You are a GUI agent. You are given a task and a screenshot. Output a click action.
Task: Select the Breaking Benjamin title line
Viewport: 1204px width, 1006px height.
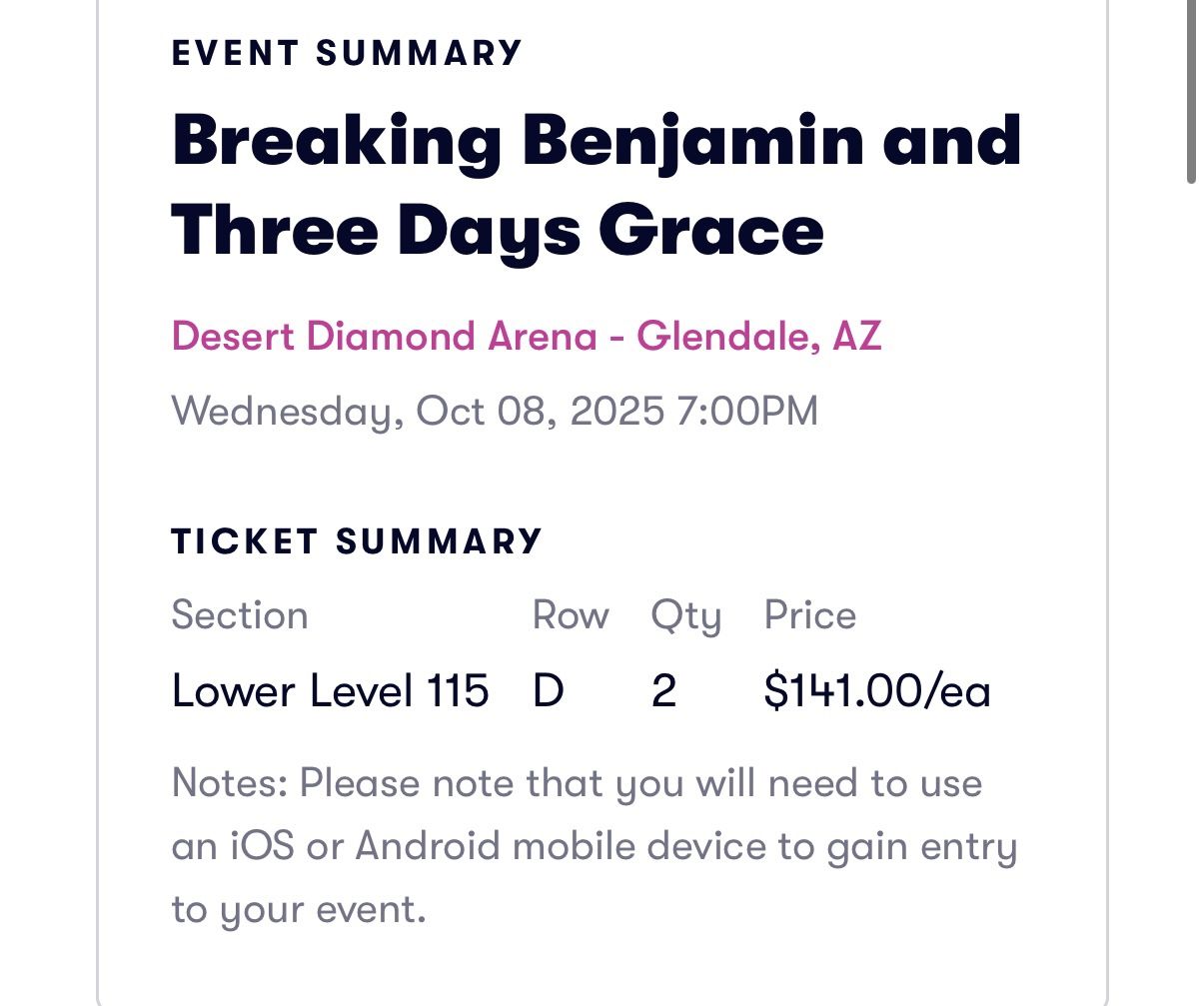597,140
